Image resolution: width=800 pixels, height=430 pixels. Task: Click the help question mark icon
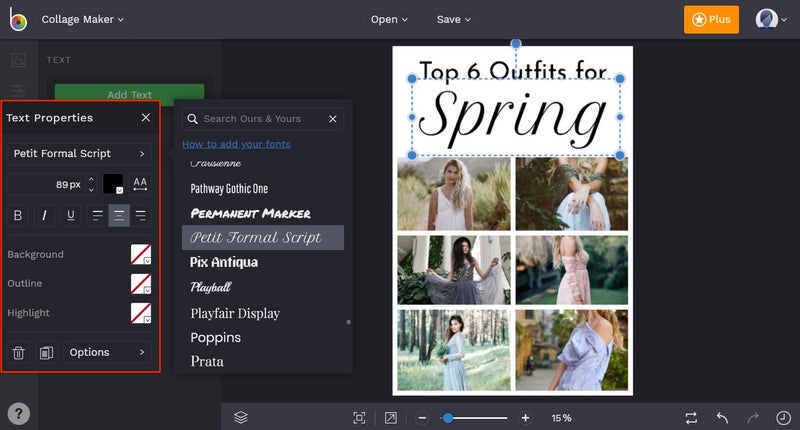[x=18, y=414]
